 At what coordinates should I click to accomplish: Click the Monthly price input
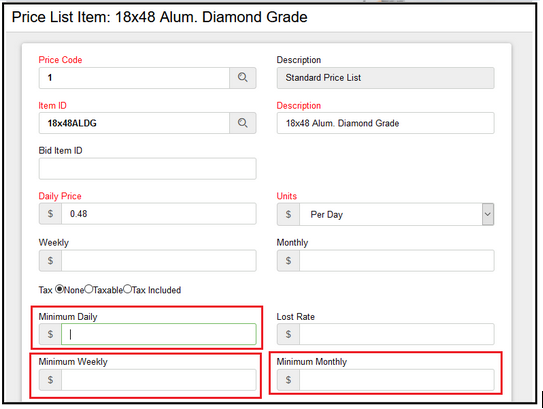(x=397, y=260)
